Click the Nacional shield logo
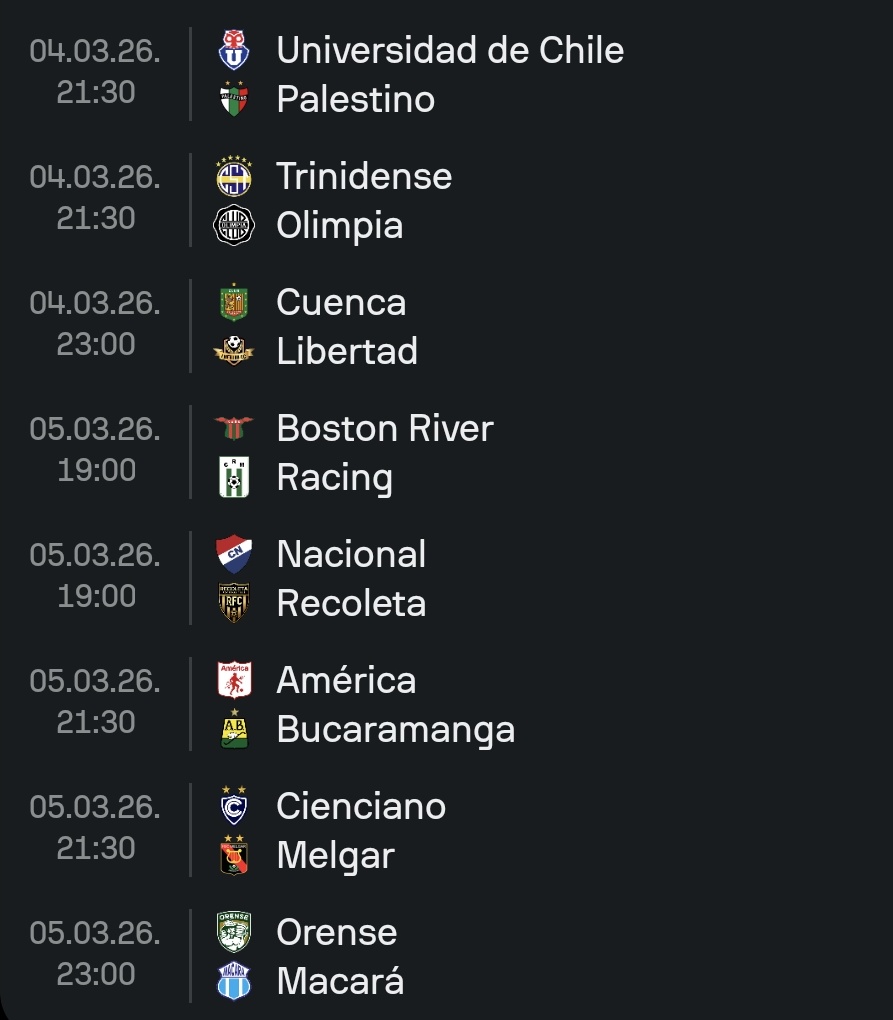893x1020 pixels. pos(234,555)
